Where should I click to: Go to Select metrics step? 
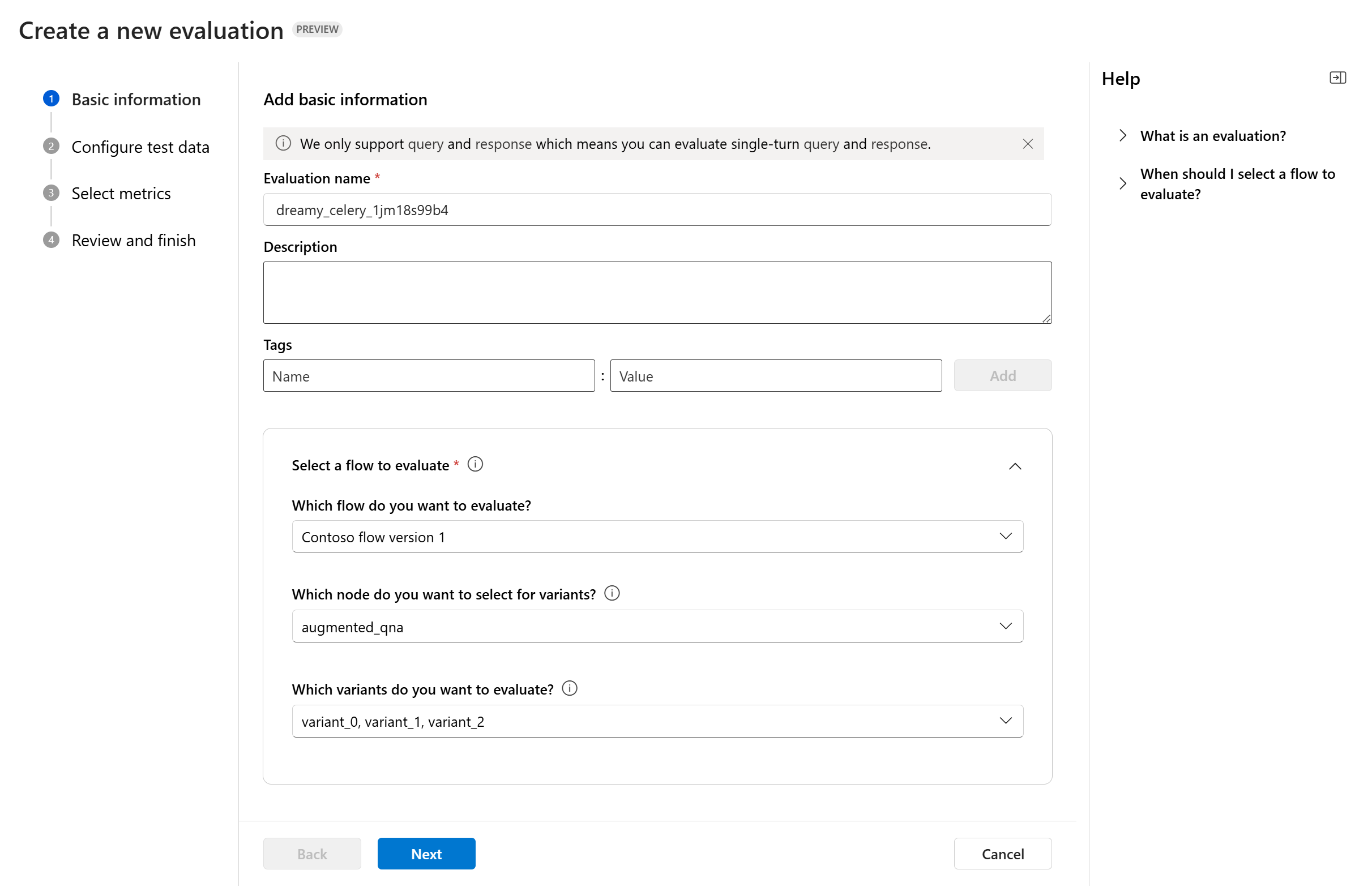[x=121, y=194]
